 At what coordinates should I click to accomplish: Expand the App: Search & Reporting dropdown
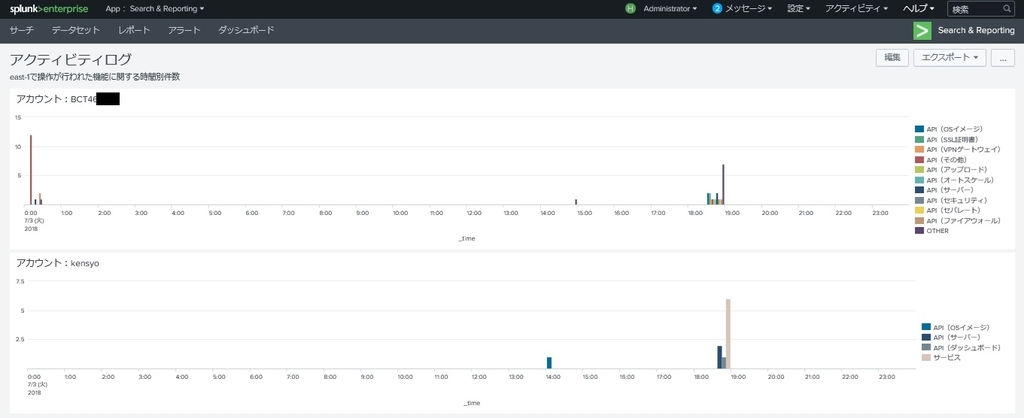coord(155,9)
